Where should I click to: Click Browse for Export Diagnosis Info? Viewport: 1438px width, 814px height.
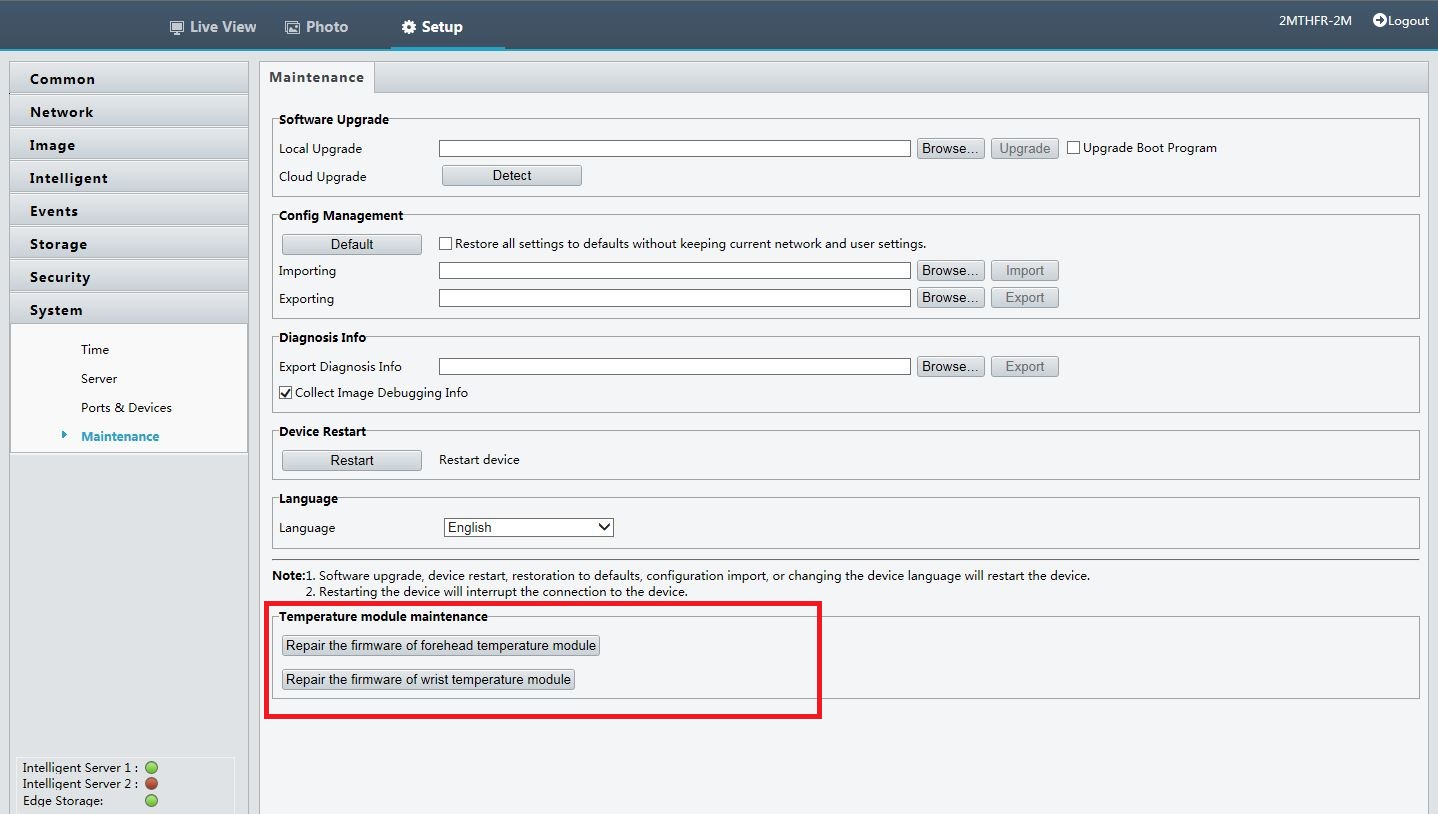951,367
